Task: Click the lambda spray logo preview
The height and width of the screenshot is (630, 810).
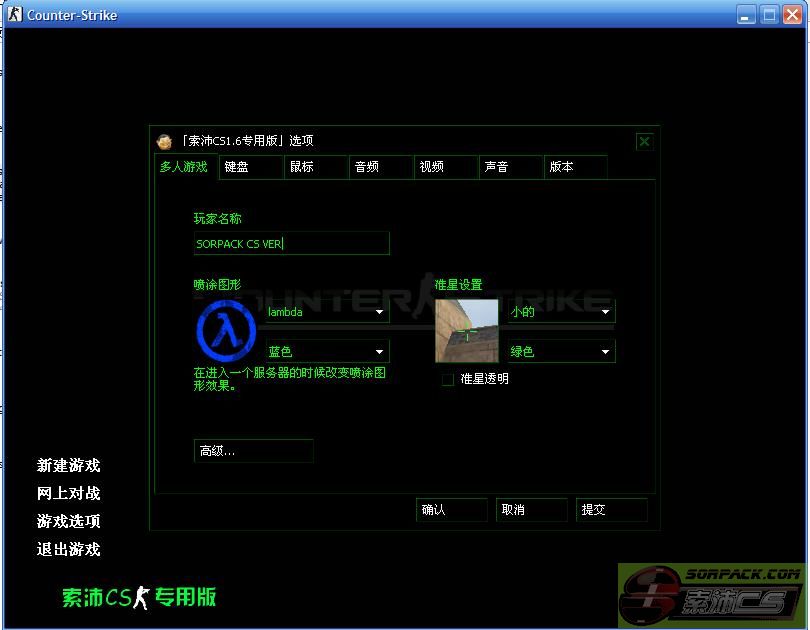Action: [227, 331]
